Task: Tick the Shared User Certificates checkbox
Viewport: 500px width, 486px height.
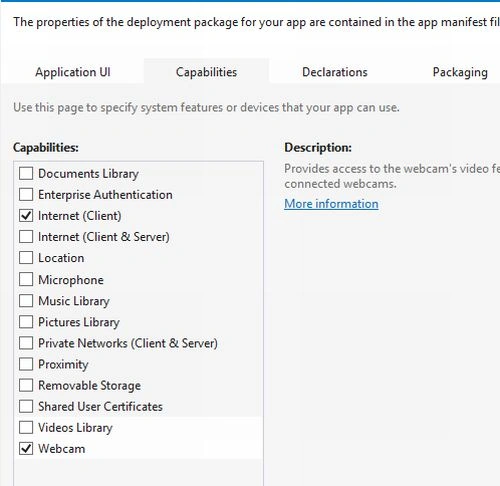Action: click(26, 406)
